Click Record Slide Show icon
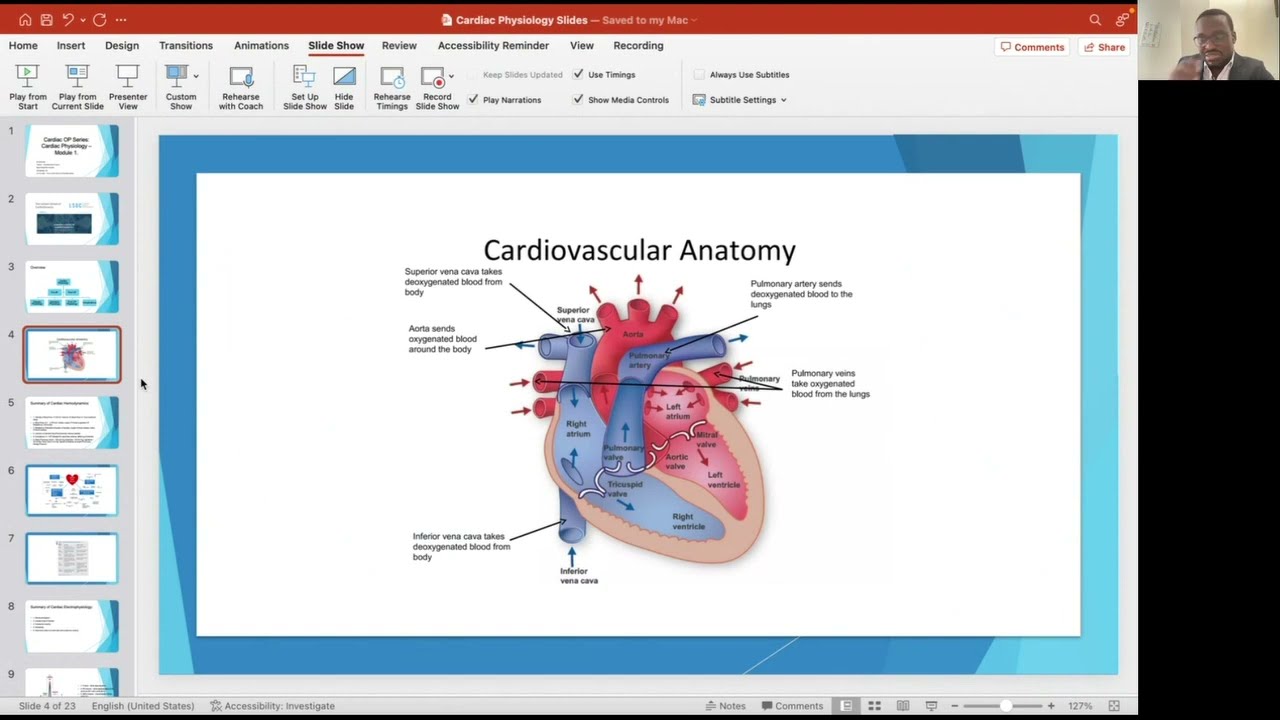Viewport: 1280px width, 720px height. coord(433,76)
